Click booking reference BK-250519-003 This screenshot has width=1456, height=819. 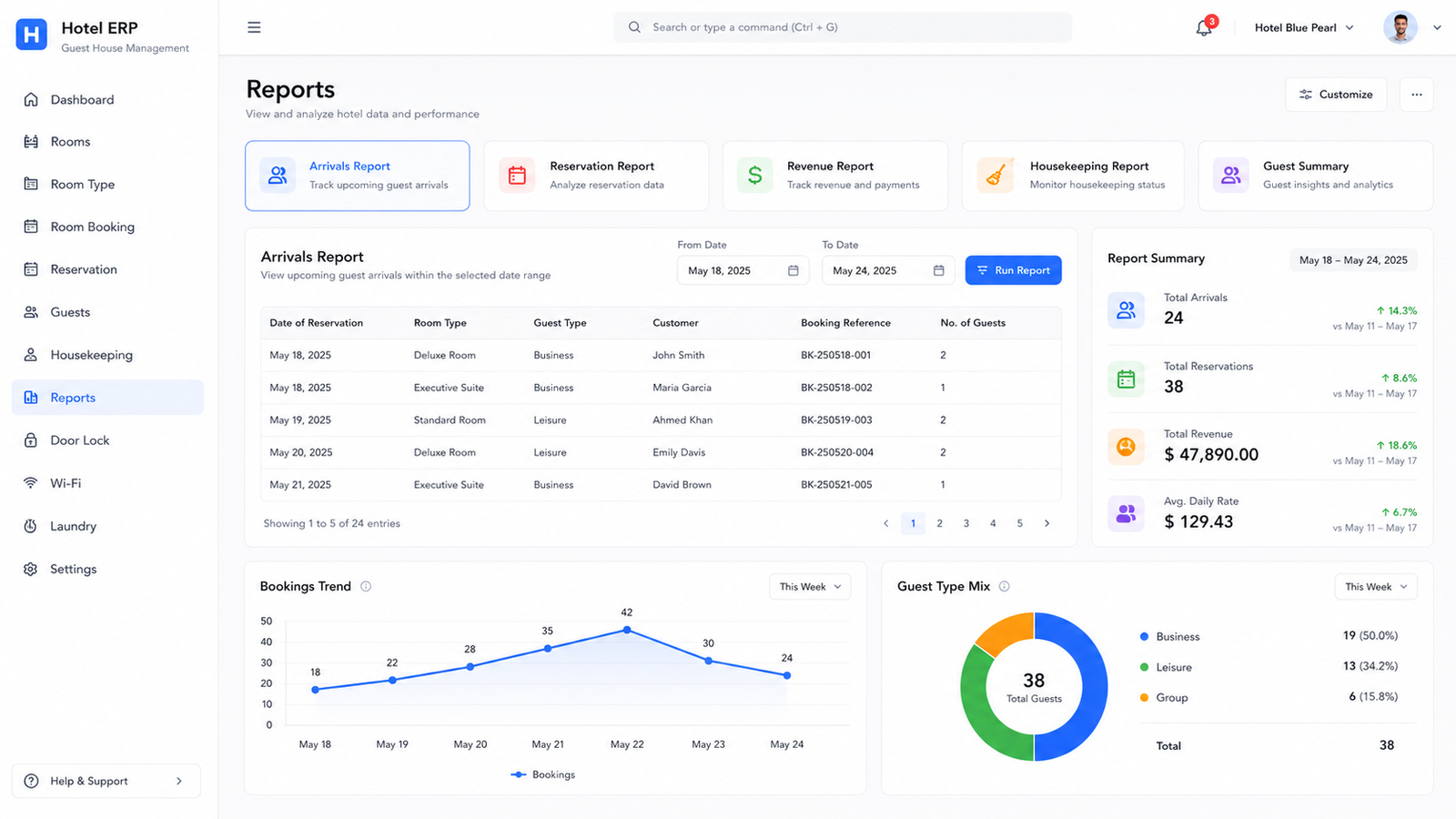[836, 420]
